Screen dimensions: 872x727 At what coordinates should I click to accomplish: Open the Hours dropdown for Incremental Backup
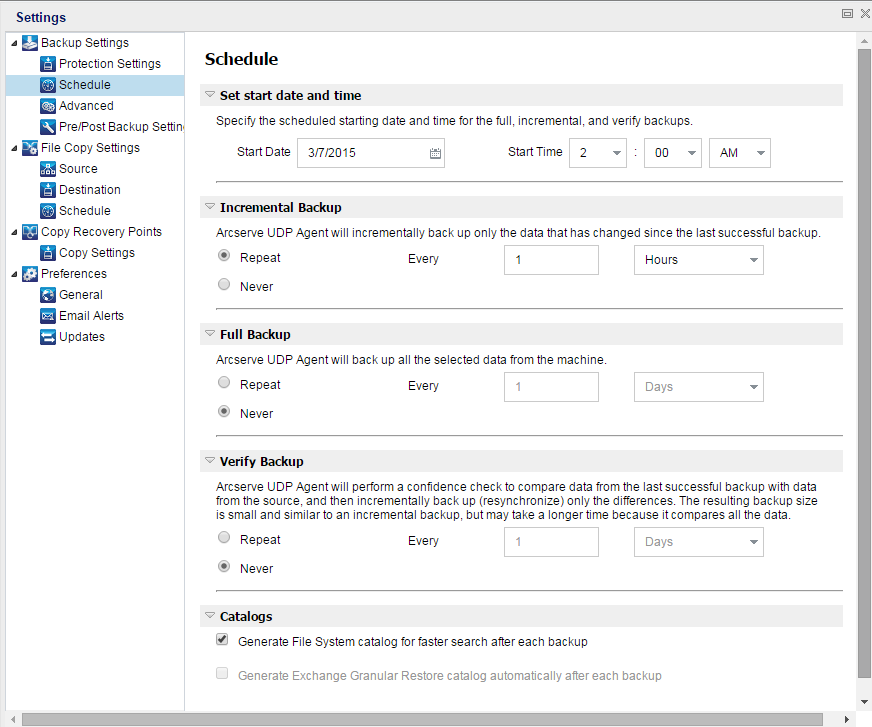[698, 260]
